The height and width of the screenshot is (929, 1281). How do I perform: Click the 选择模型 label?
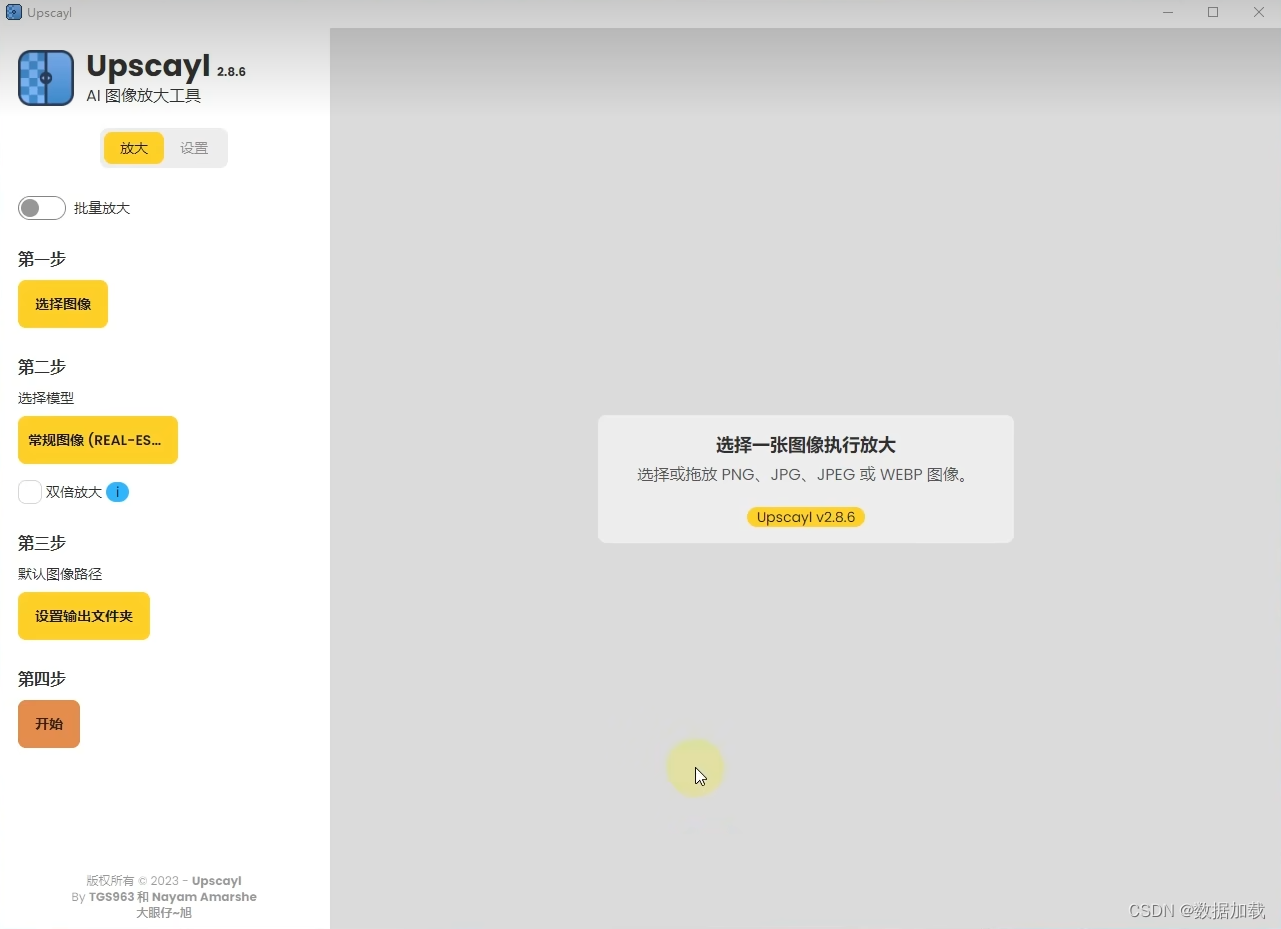click(46, 398)
